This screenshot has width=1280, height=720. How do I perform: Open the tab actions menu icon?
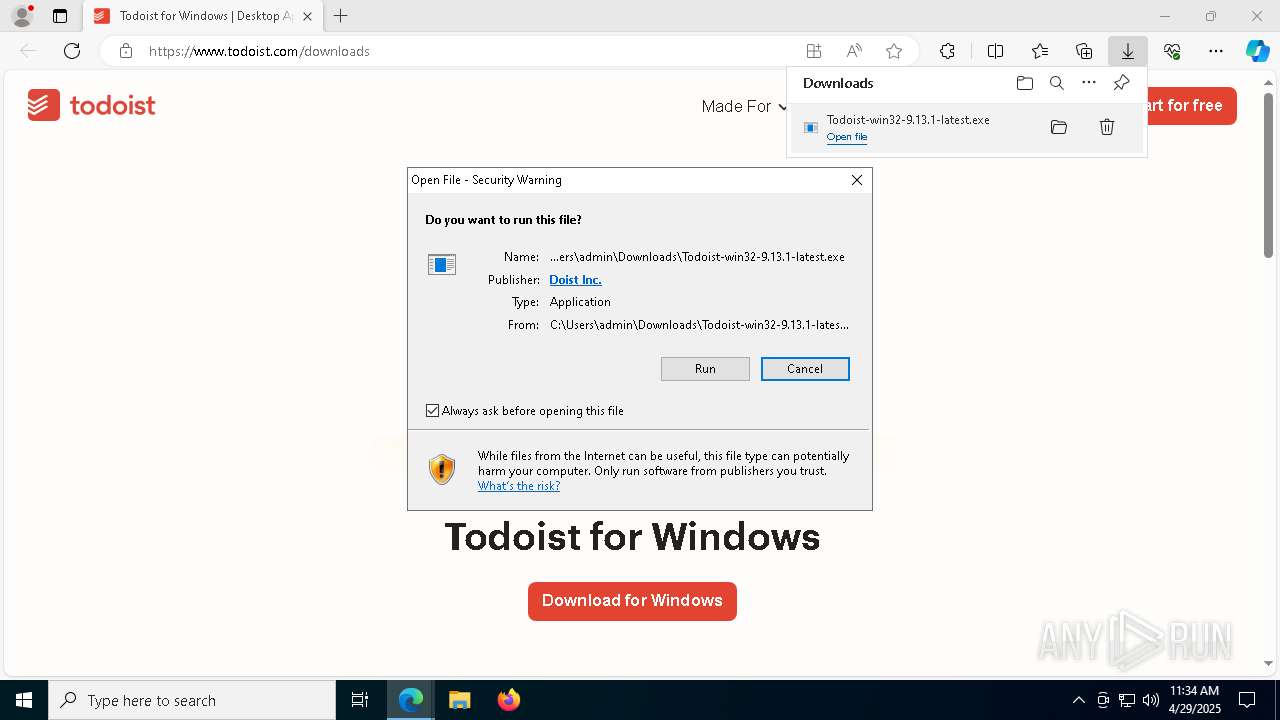[60, 16]
